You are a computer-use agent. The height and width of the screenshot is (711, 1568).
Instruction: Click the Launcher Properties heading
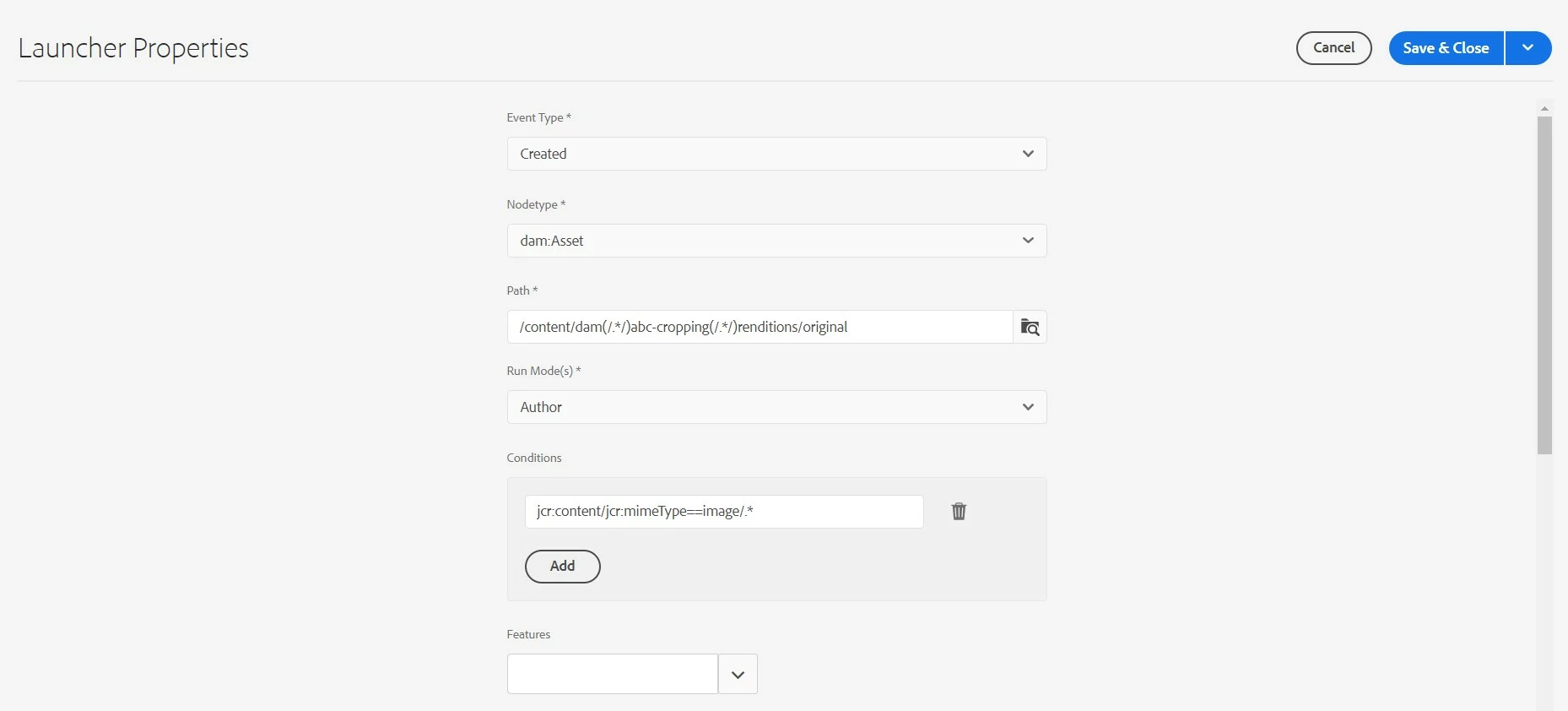[x=133, y=48]
